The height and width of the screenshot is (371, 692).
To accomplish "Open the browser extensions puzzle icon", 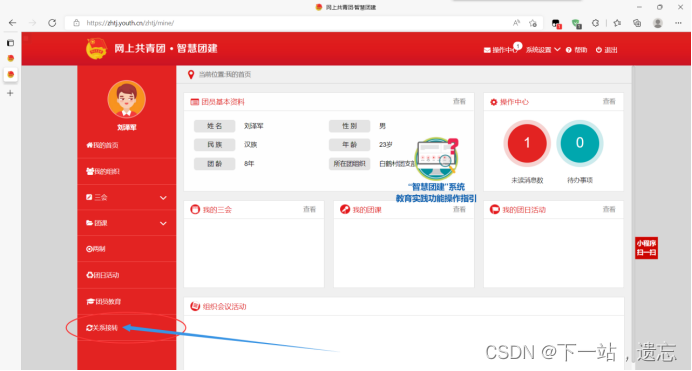I will [595, 23].
